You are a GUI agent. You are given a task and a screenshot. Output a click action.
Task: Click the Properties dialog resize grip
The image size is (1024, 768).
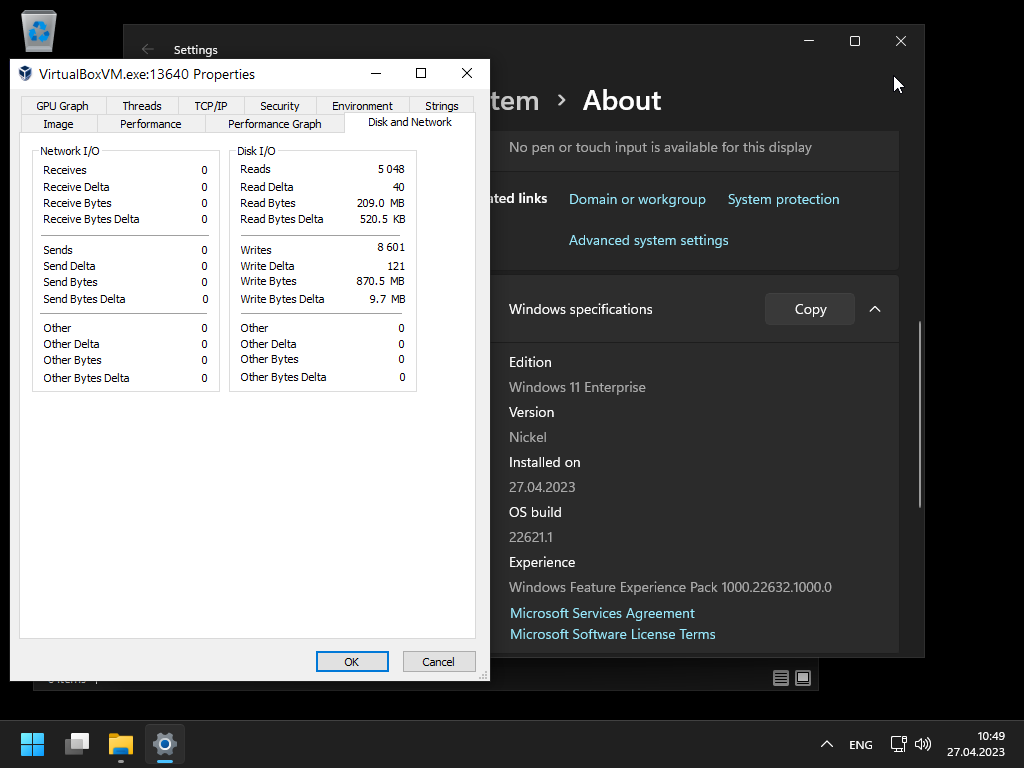point(483,675)
